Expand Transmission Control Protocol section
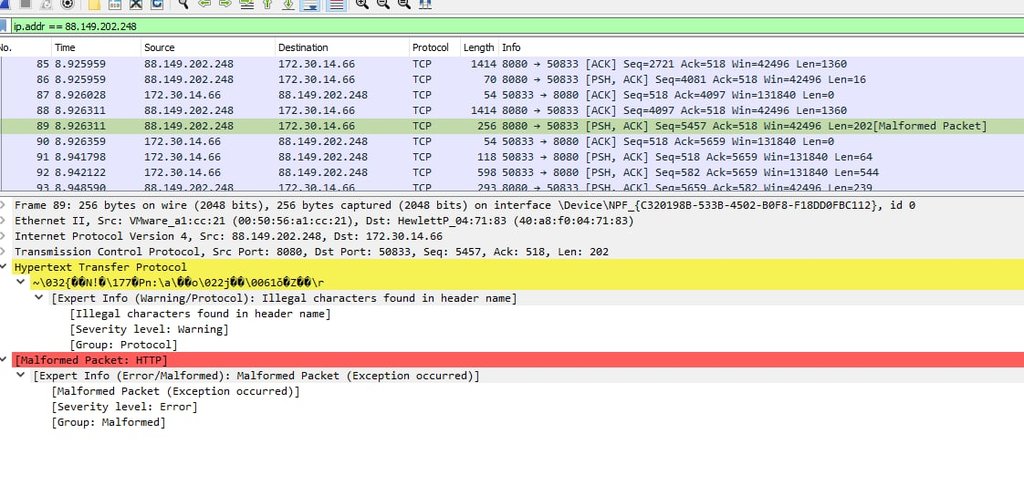 (3, 252)
